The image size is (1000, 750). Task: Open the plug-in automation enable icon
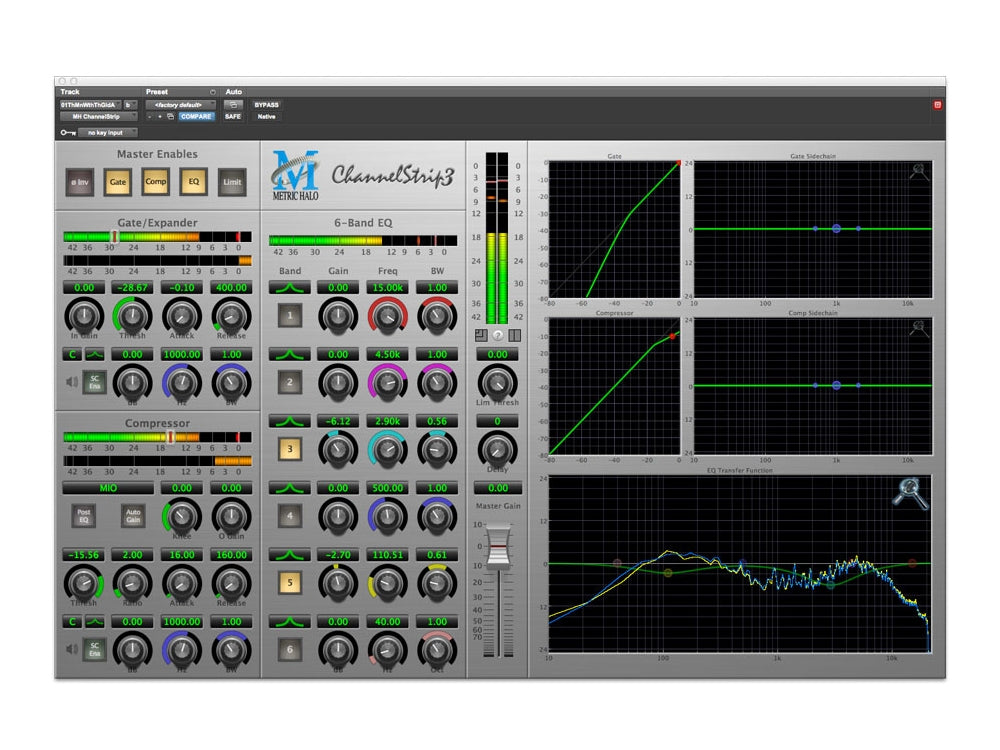pyautogui.click(x=233, y=105)
